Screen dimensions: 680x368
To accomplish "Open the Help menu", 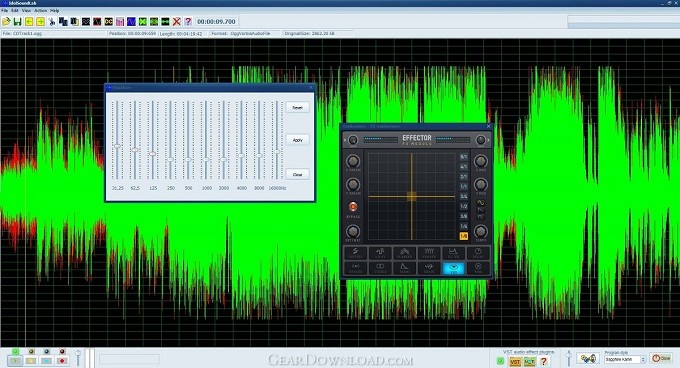I will click(x=55, y=10).
